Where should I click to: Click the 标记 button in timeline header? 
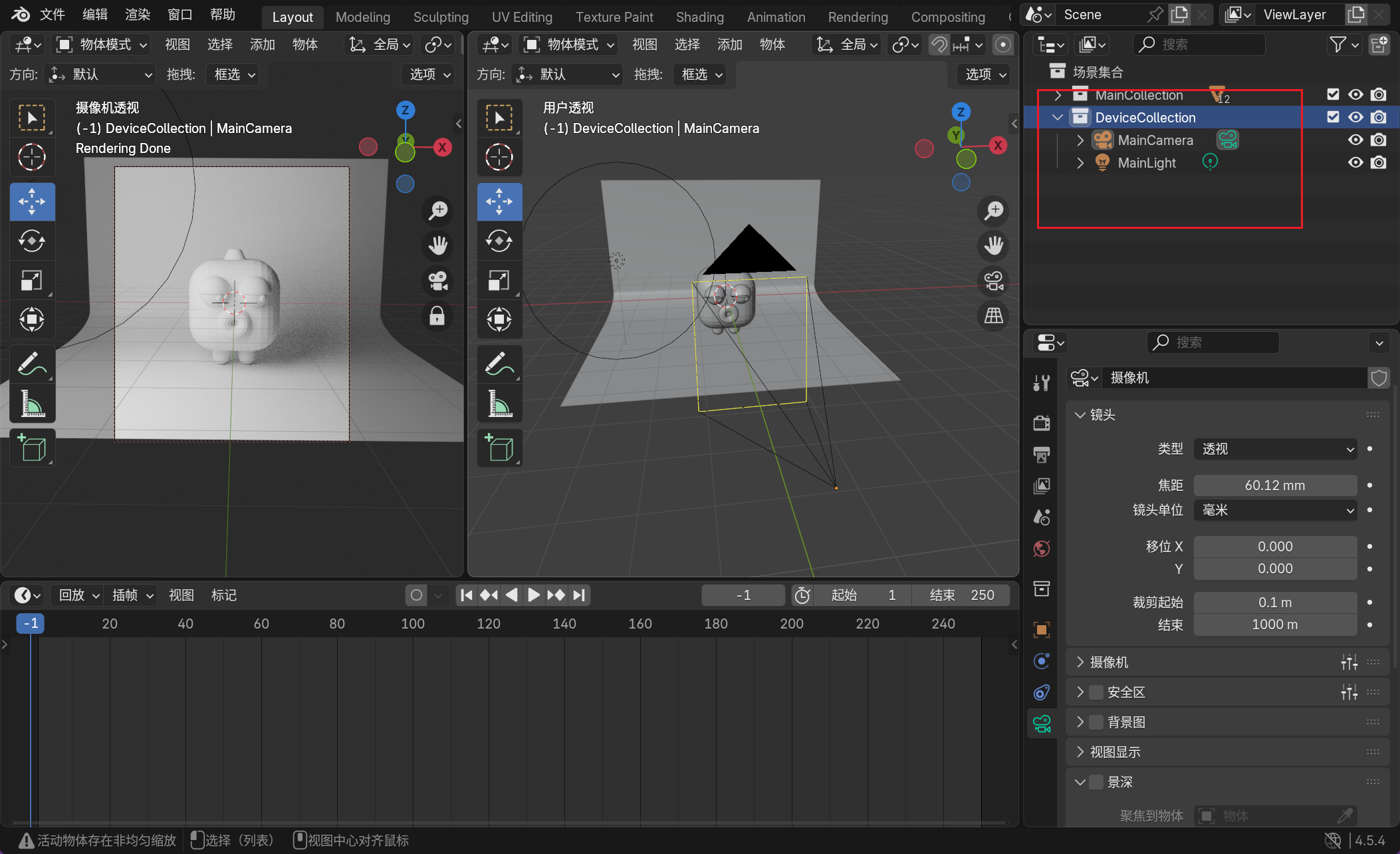223,595
